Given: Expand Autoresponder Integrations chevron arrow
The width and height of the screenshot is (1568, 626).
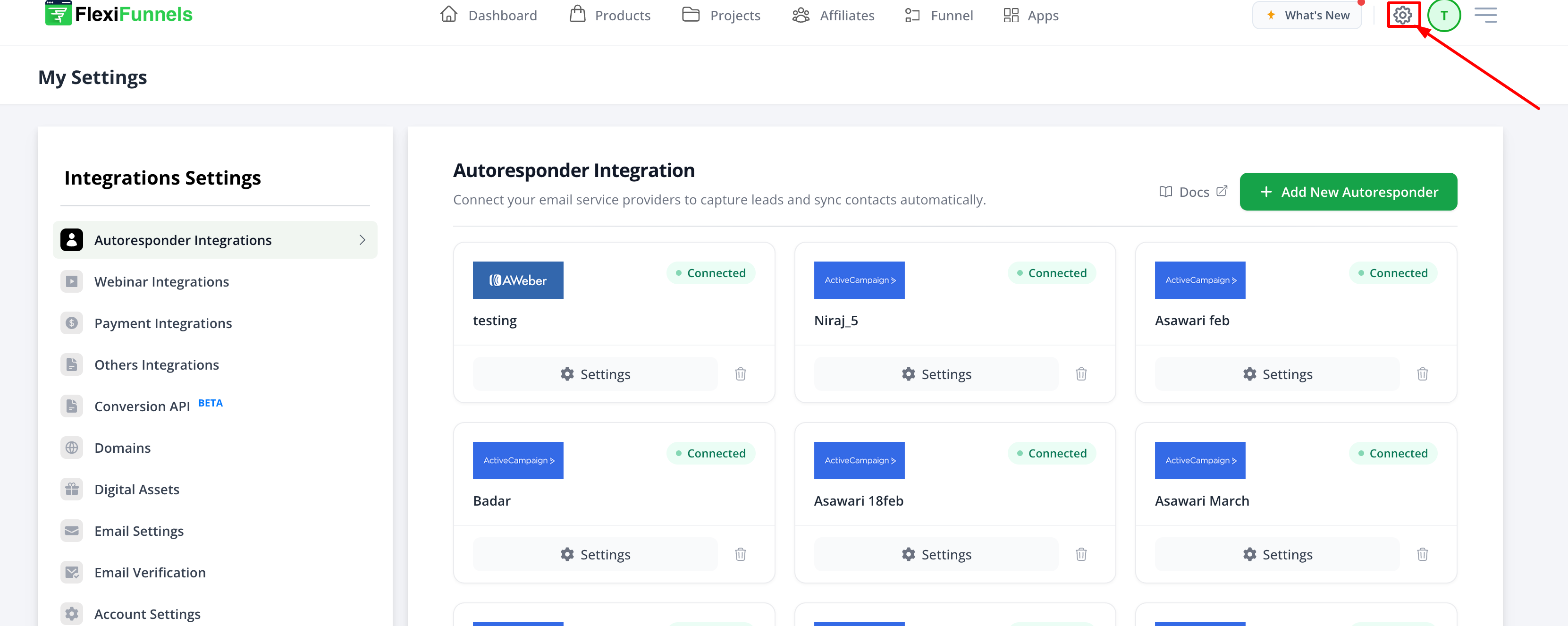Looking at the screenshot, I should point(362,240).
